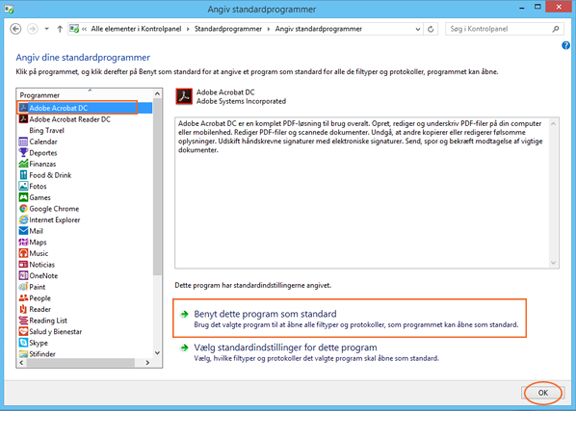
Task: Click the Stifinder folder icon
Action: pos(23,354)
